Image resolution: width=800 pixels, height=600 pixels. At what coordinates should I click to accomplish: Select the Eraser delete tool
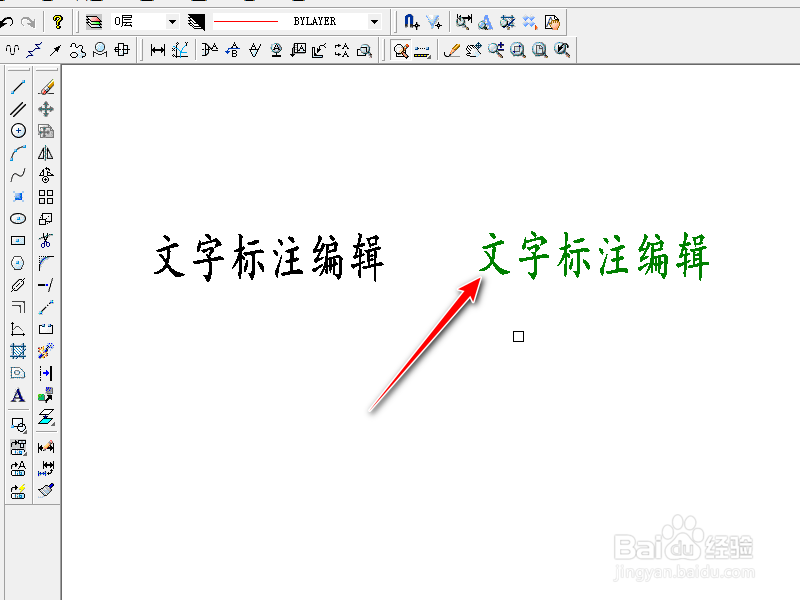coord(46,87)
